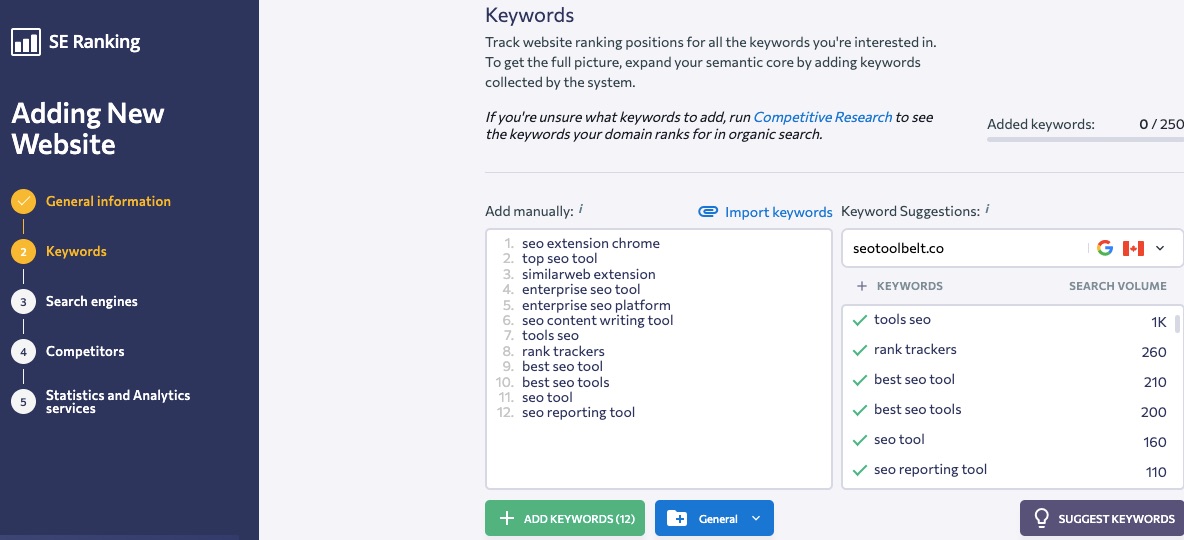Uncheck the 'seo reporting tool' suggestion
This screenshot has height=540, width=1184.
(859, 470)
